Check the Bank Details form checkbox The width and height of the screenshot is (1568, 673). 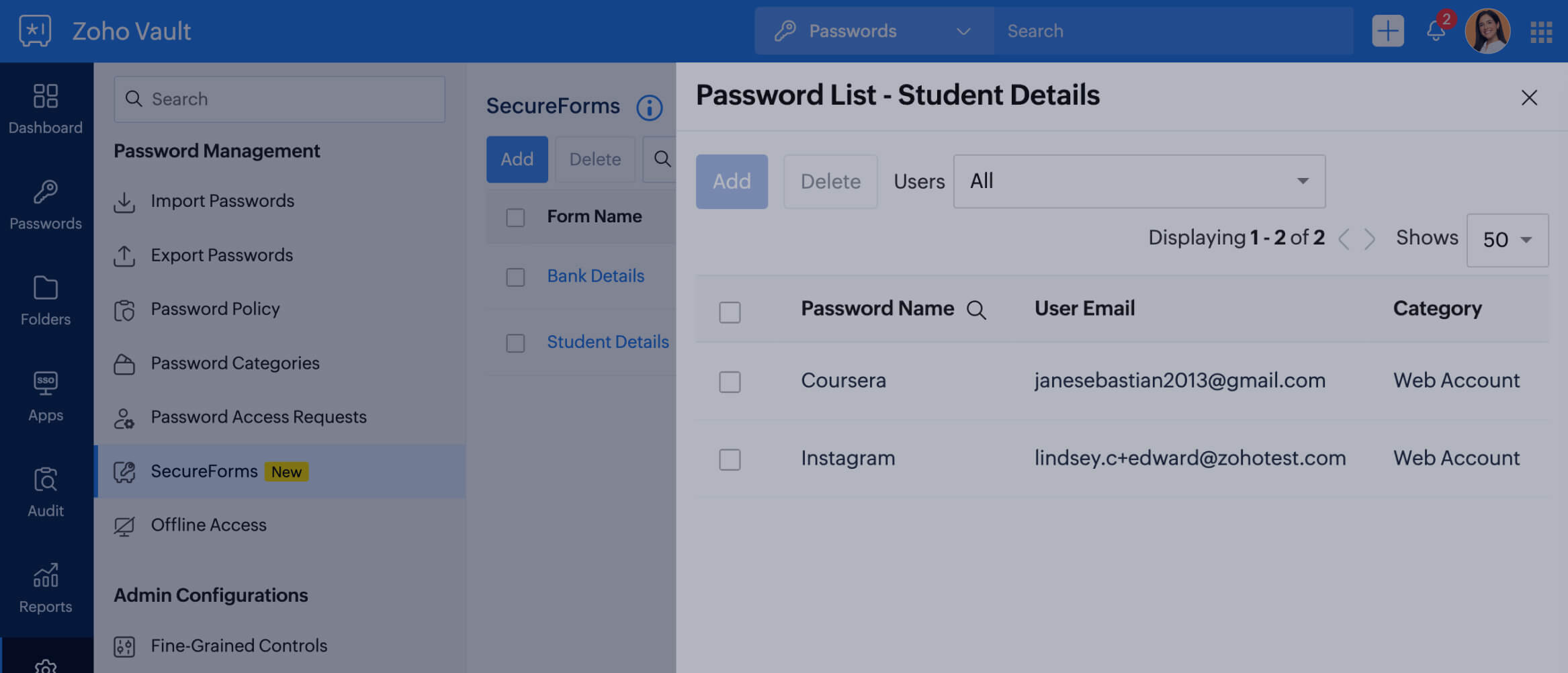click(x=515, y=277)
